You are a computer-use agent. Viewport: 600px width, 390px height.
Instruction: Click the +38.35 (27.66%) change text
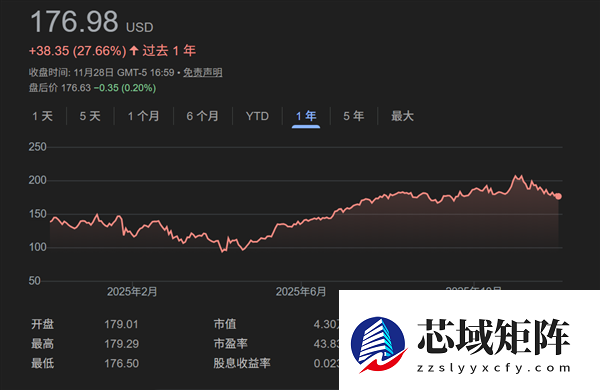coord(78,51)
